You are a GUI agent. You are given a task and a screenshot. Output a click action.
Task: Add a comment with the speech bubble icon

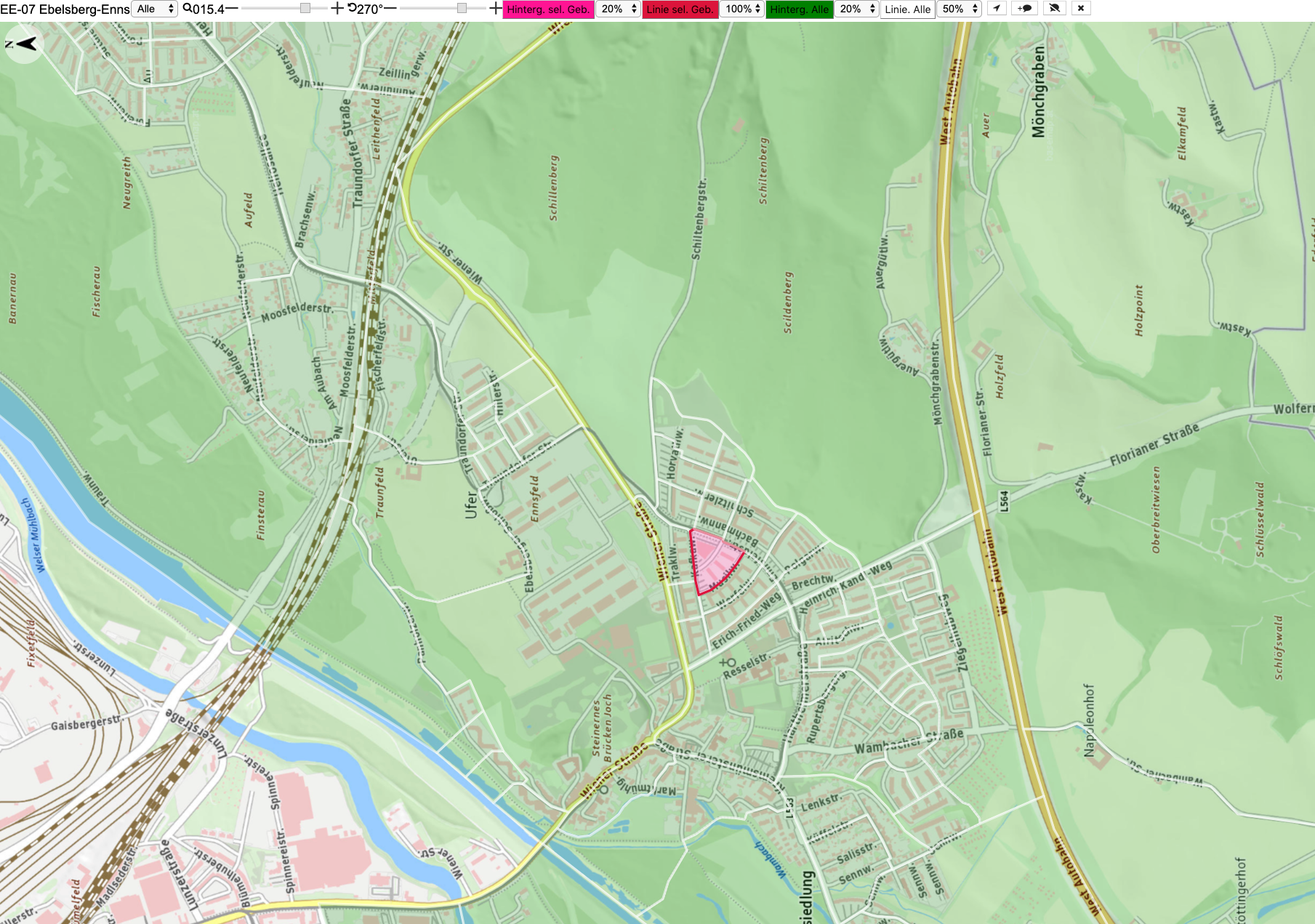click(1024, 9)
